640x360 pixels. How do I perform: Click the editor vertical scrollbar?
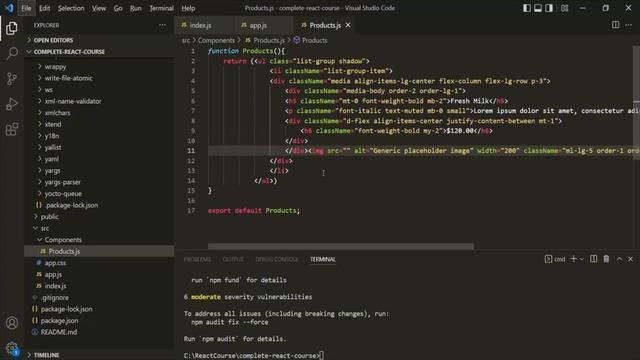click(636, 102)
